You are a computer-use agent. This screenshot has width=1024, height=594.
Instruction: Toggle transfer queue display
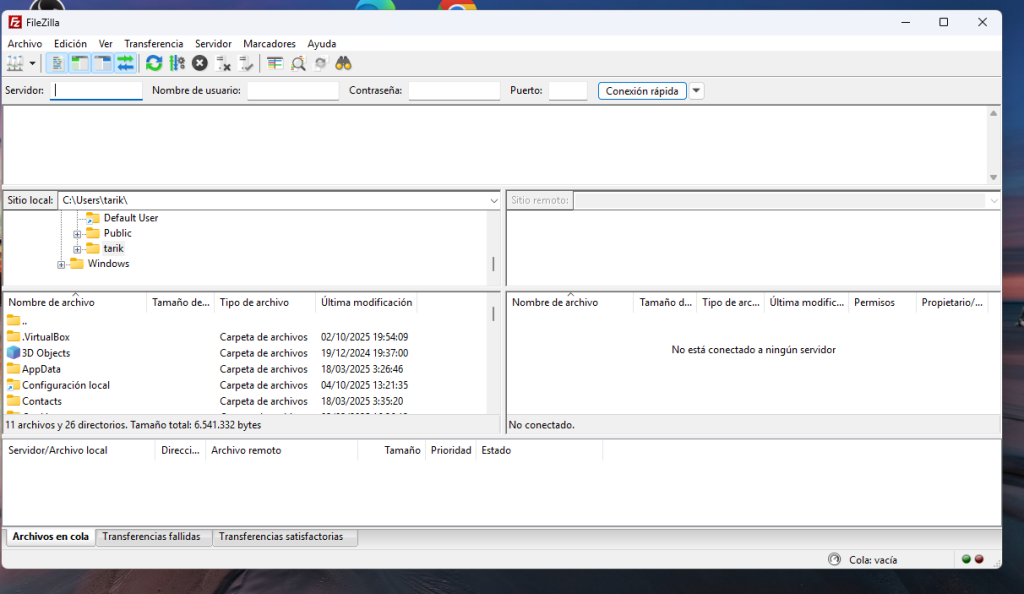(x=125, y=63)
